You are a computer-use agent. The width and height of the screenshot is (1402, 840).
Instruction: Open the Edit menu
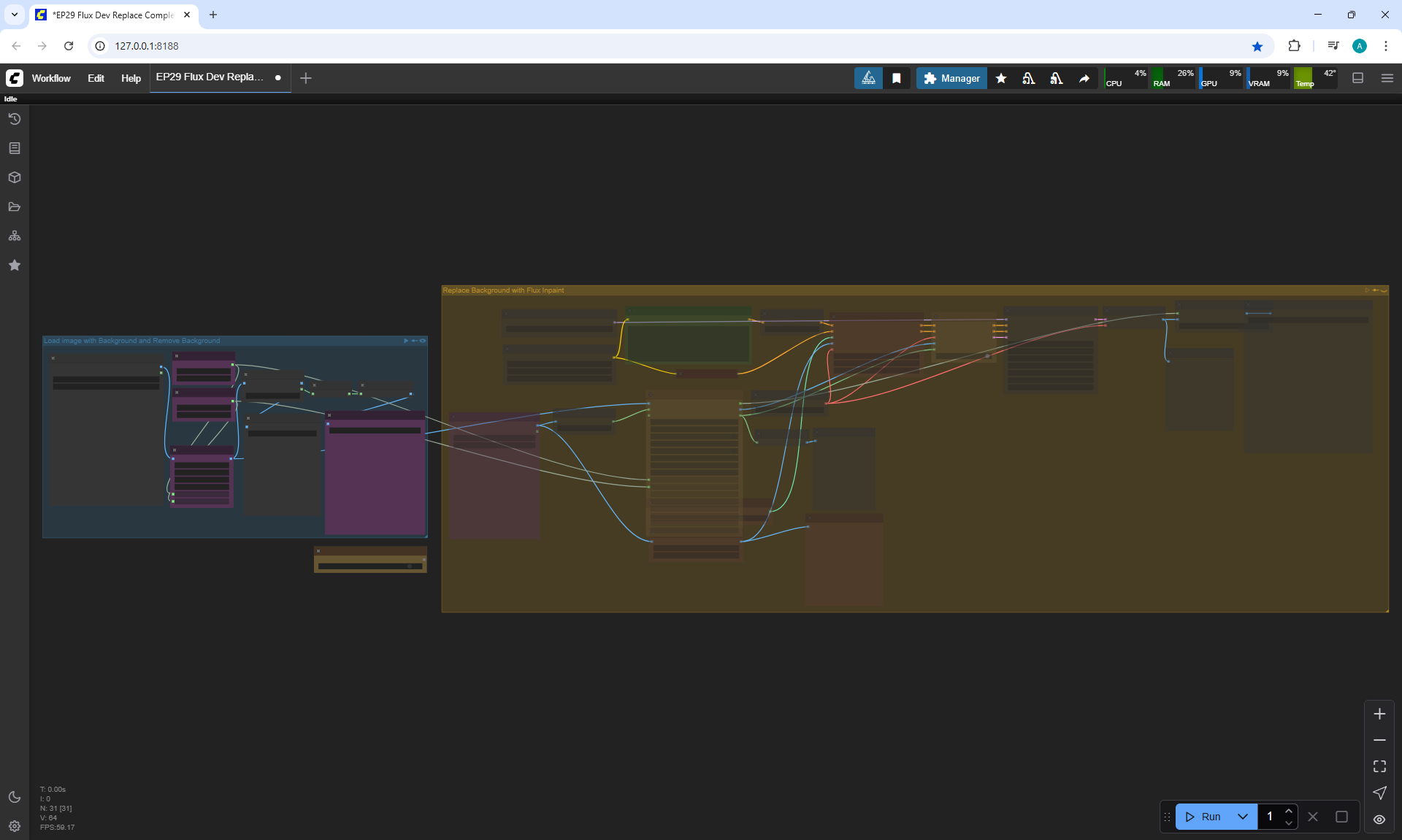(96, 78)
